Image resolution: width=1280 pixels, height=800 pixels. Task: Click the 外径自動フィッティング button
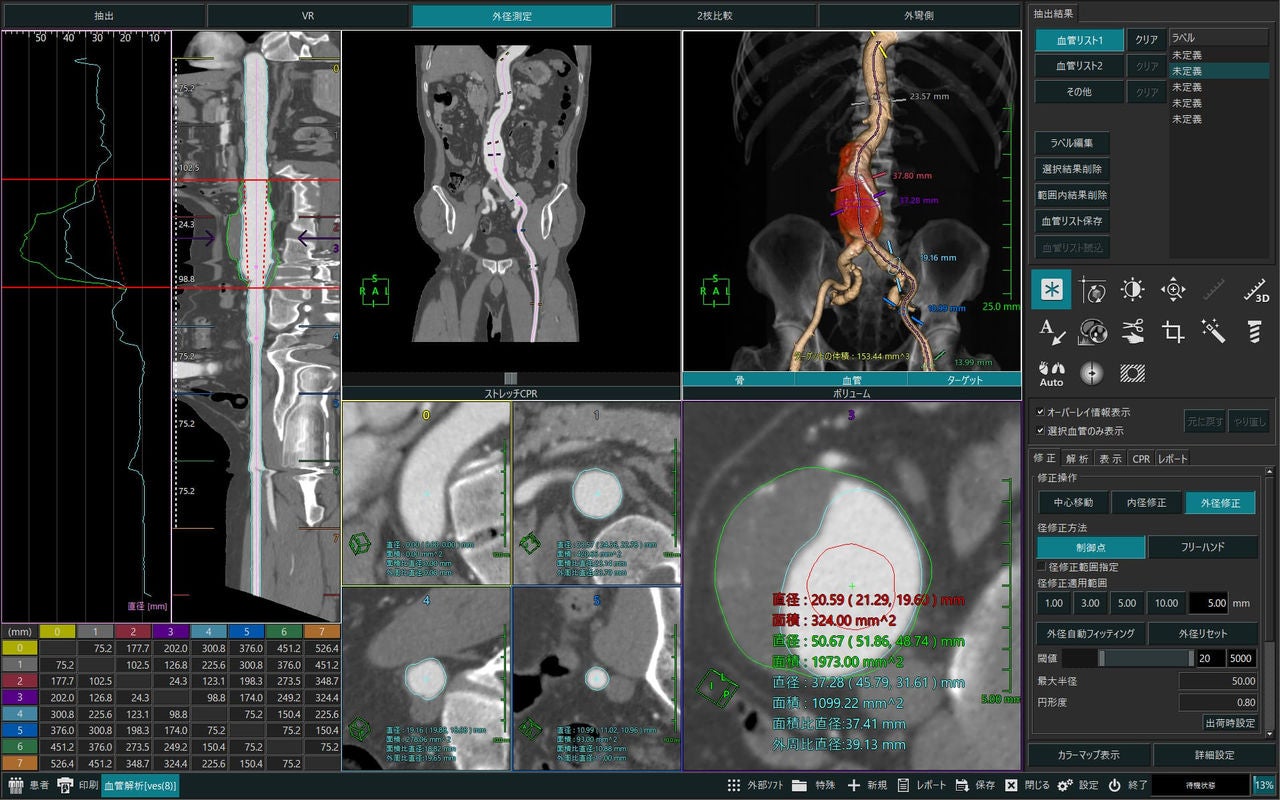point(1090,633)
